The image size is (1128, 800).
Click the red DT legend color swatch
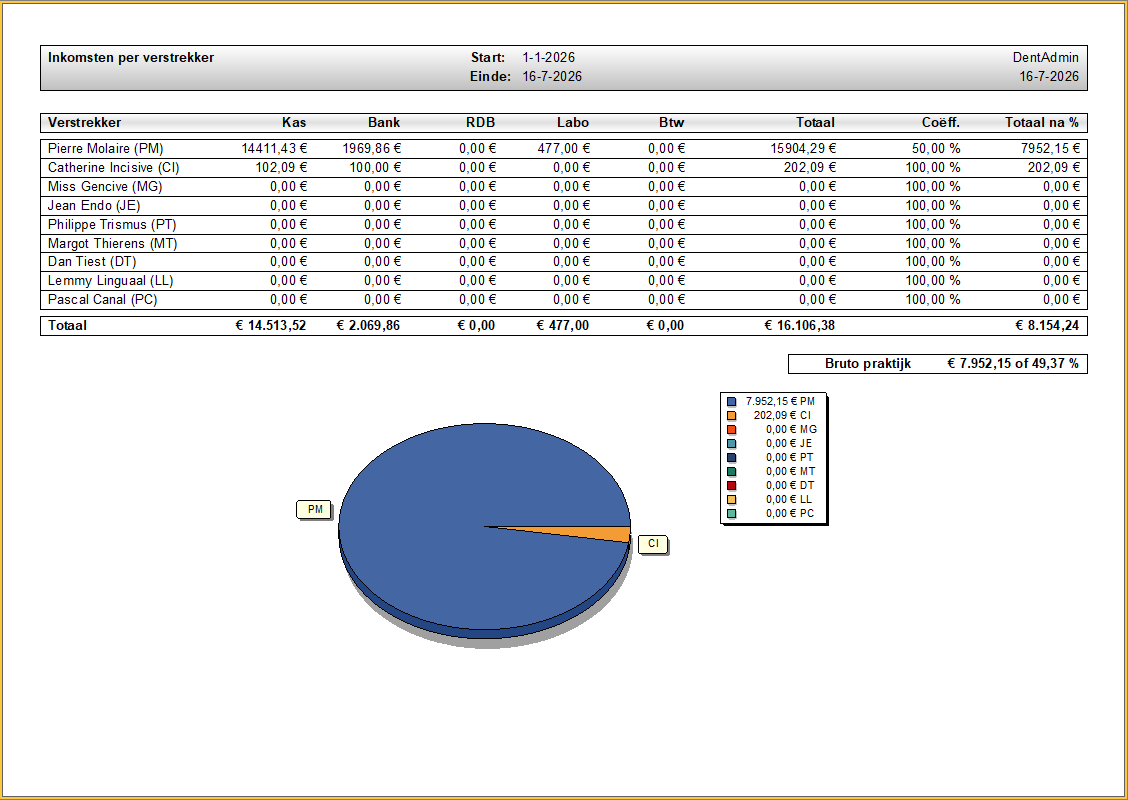[x=732, y=486]
